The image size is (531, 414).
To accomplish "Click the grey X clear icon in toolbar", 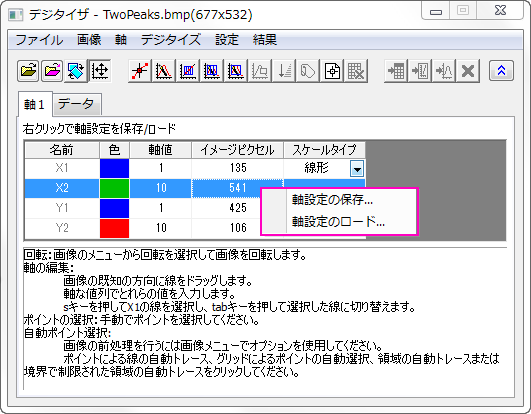I will click(x=468, y=71).
